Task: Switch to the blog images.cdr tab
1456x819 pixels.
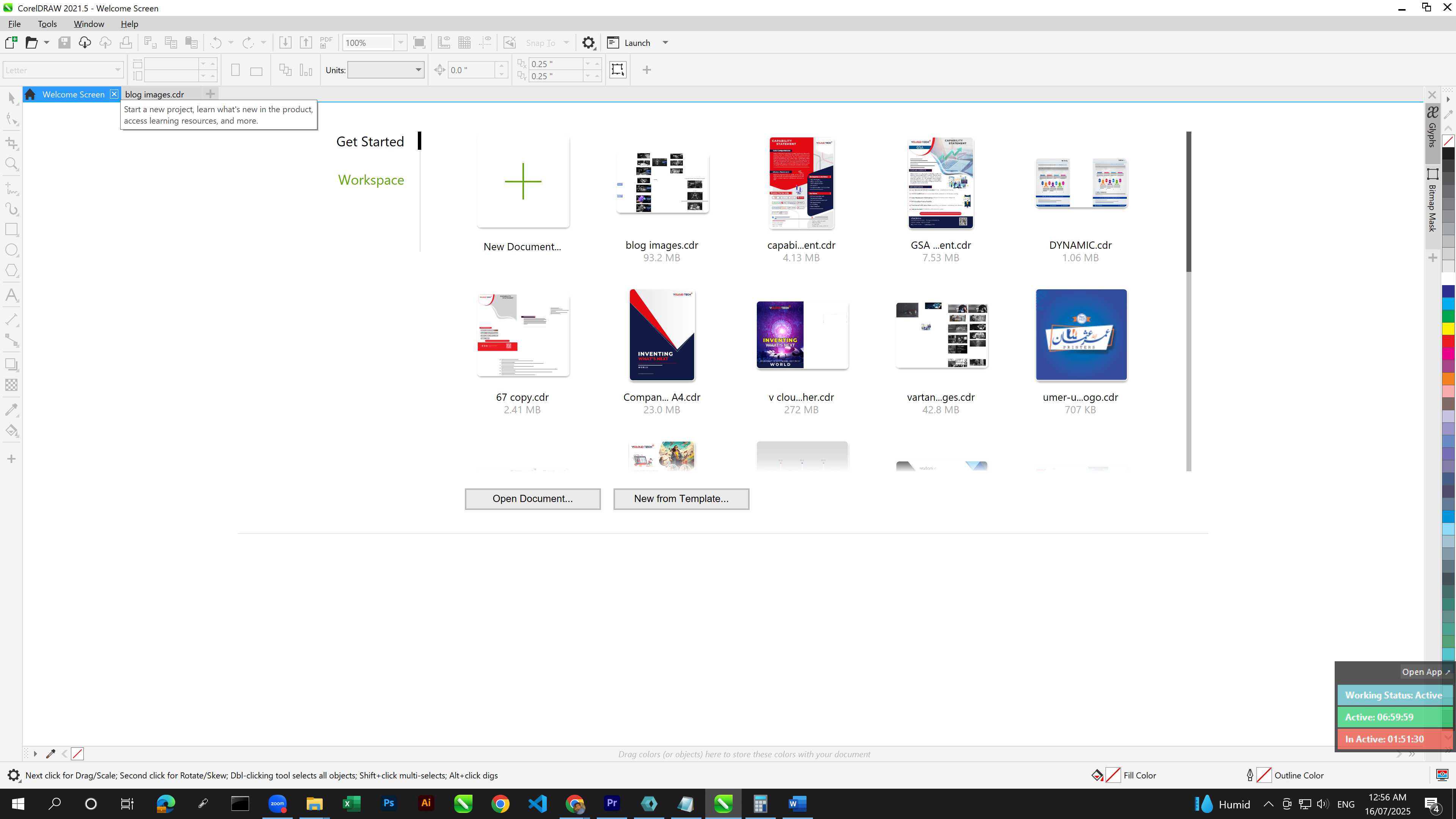Action: coord(154,94)
